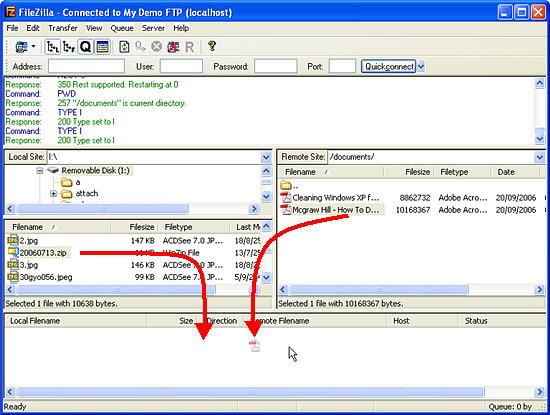Screen dimensions: 550x415
Task: Click queue pane horizontal scrollbar thumb
Action: point(251,392)
